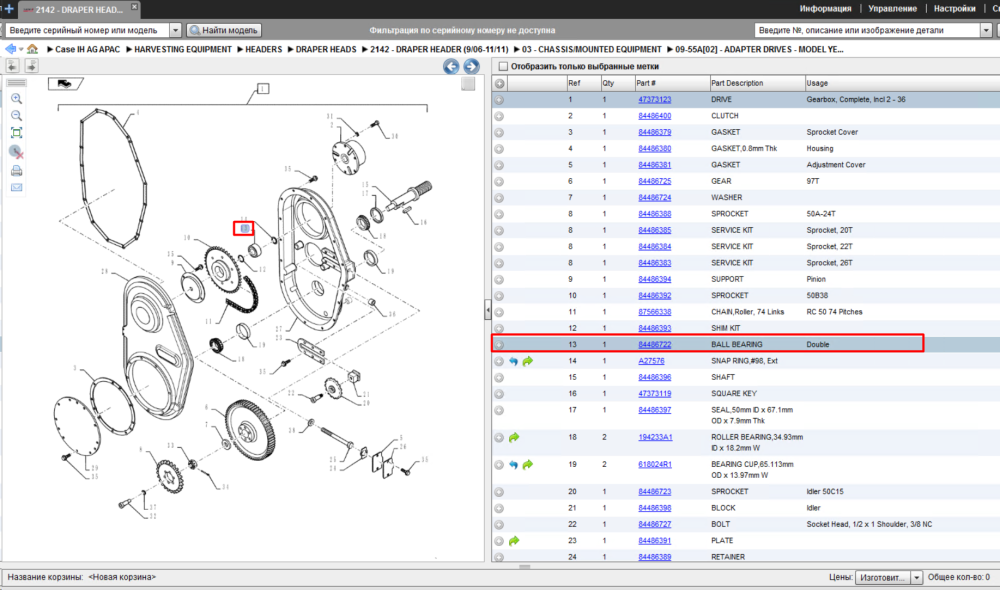Click the Qty column header

pos(617,84)
